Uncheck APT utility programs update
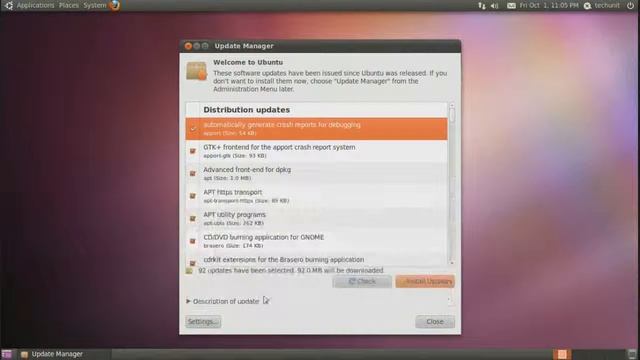The image size is (640, 360). (x=193, y=218)
